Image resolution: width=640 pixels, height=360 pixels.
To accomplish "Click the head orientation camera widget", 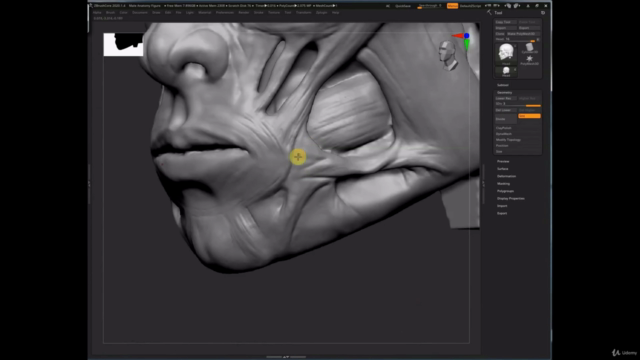I will coord(448,56).
